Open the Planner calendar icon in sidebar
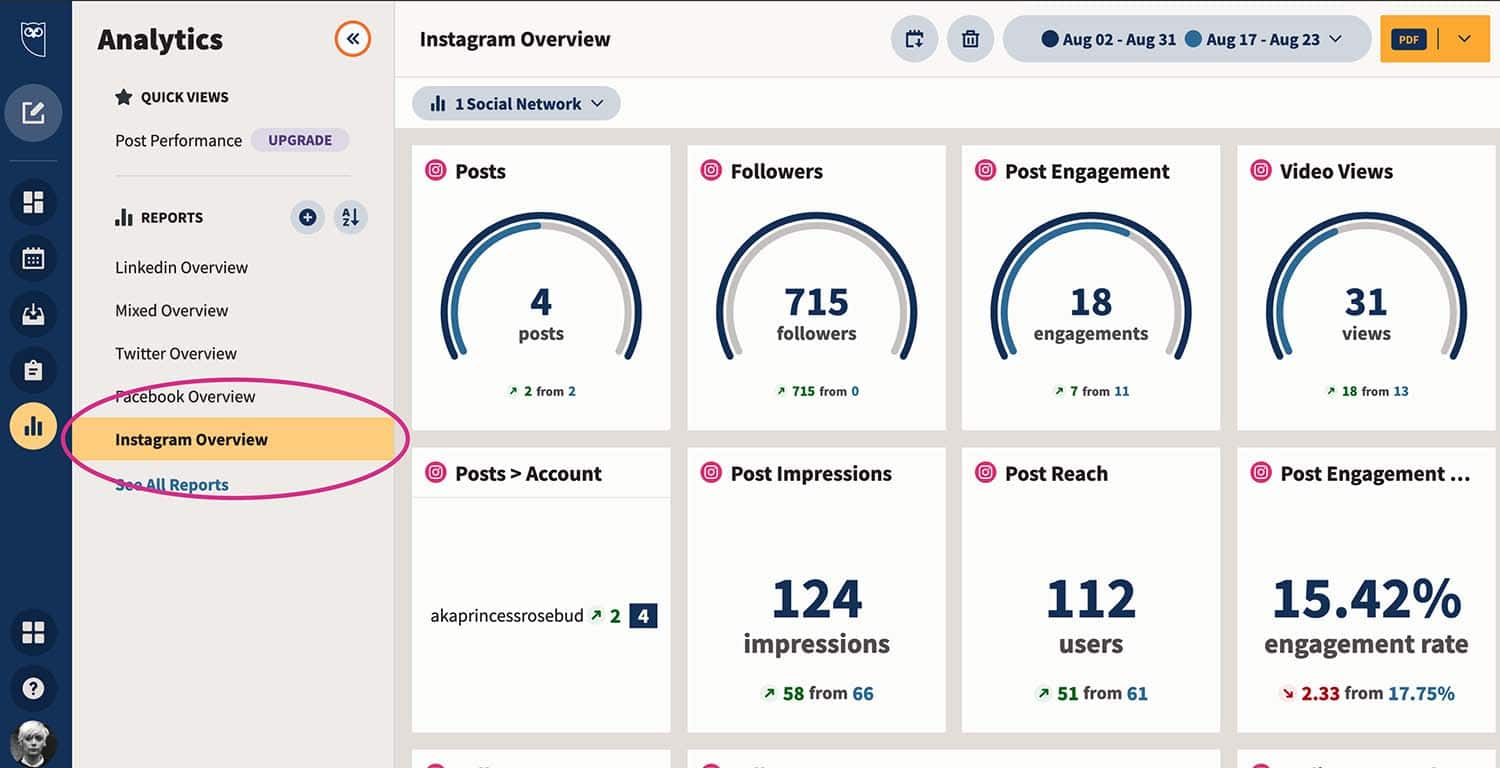 33,259
